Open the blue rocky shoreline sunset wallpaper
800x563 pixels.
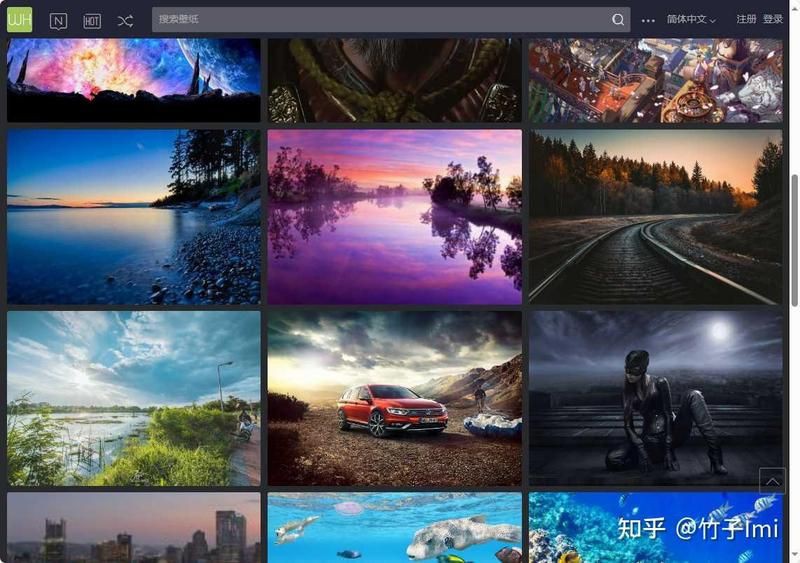(x=133, y=217)
